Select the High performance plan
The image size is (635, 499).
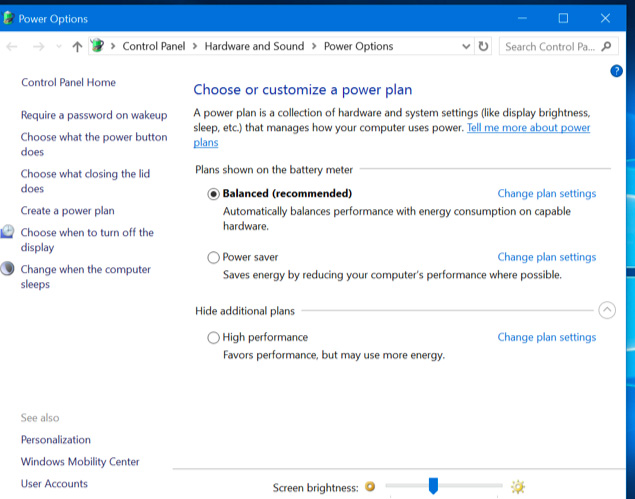tap(213, 337)
